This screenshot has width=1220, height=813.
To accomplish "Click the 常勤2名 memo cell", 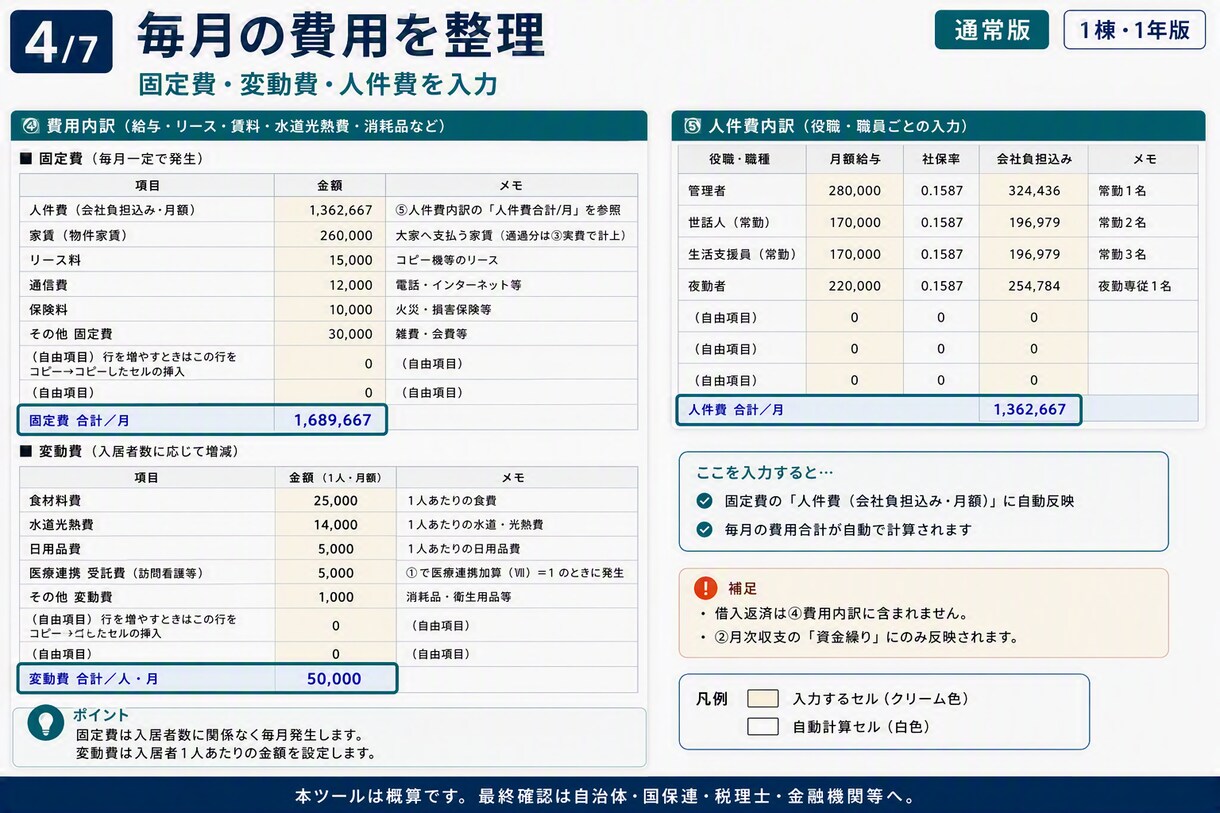I will click(x=1143, y=222).
